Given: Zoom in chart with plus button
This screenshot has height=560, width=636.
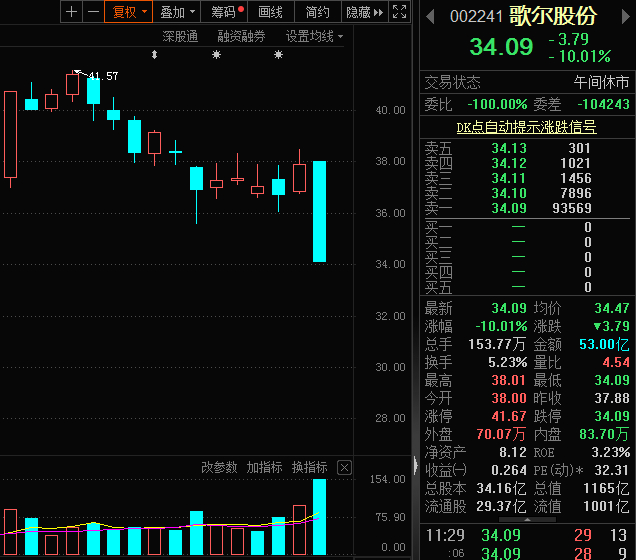Looking at the screenshot, I should 71,12.
